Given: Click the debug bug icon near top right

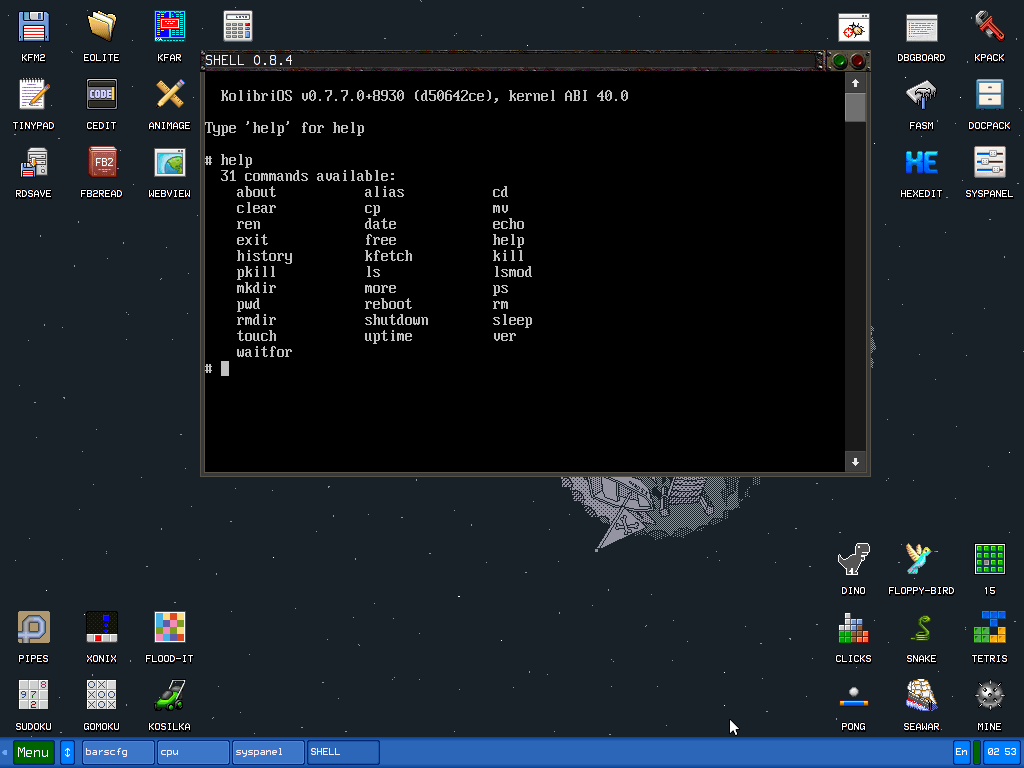Looking at the screenshot, I should [x=853, y=27].
